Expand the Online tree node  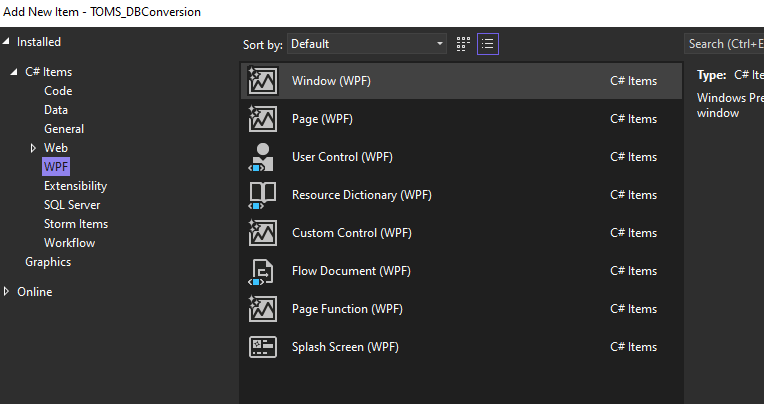point(8,292)
